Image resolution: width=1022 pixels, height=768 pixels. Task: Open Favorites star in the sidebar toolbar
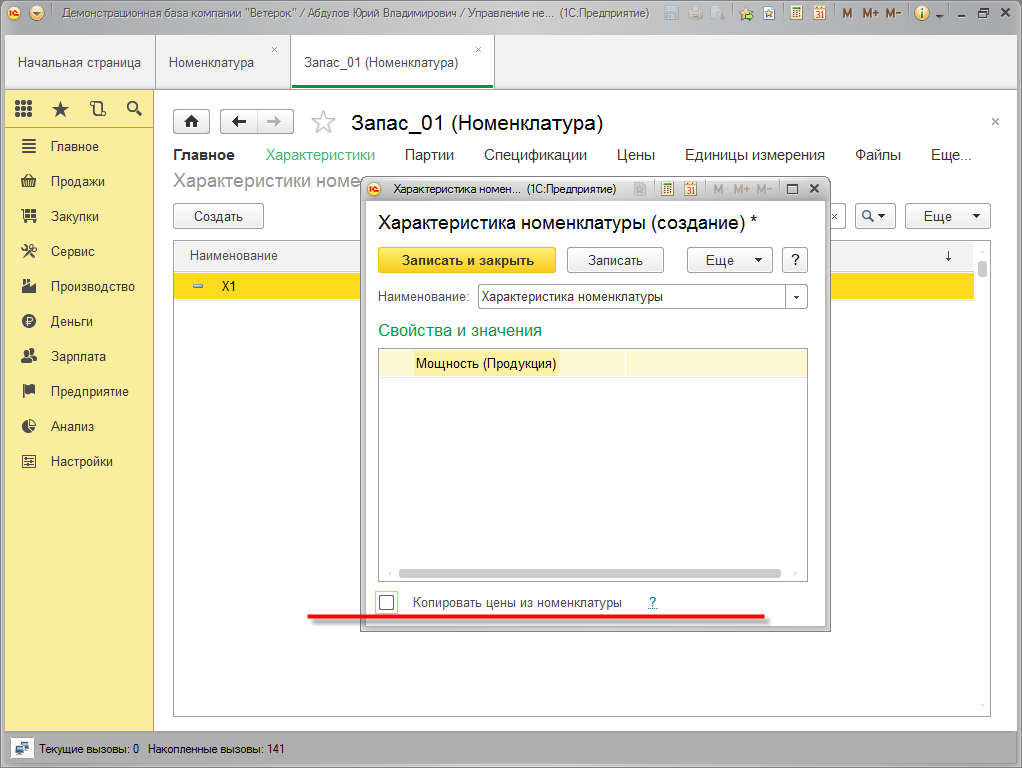pos(61,109)
